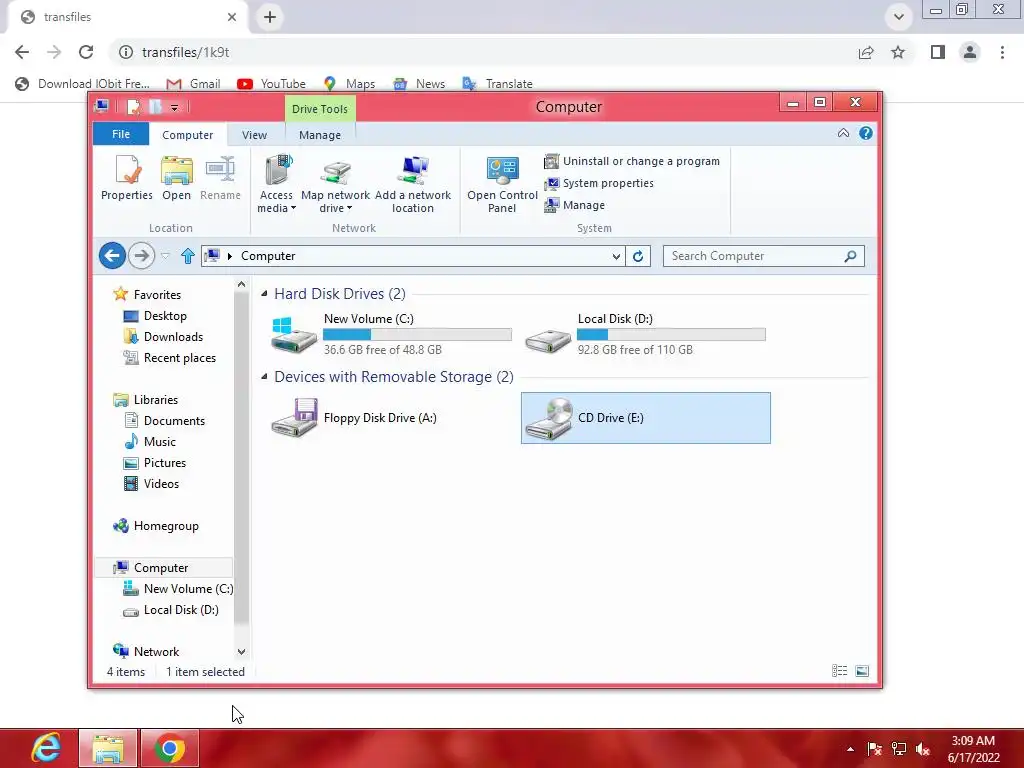Image resolution: width=1024 pixels, height=768 pixels.
Task: Open the Map network drive menu
Action: coord(335,184)
